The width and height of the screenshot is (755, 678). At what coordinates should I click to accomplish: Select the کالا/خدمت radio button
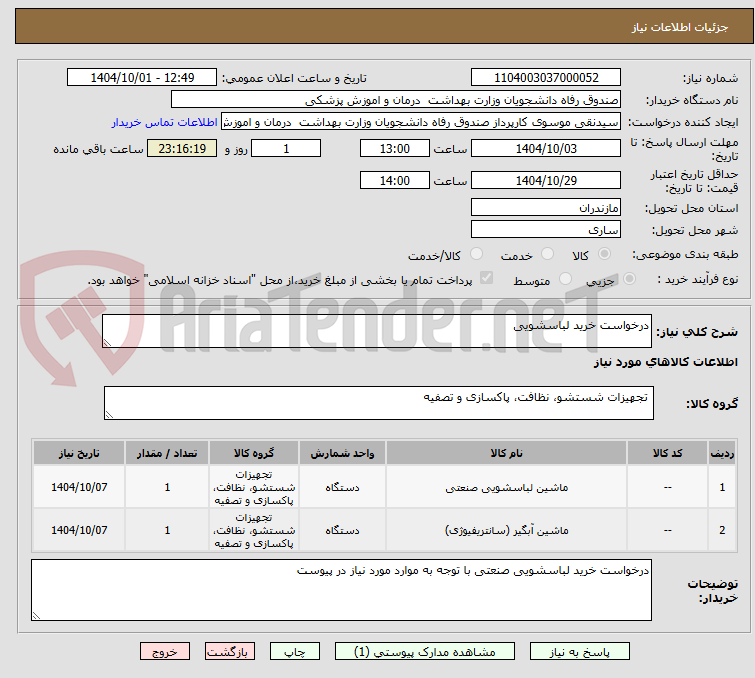point(476,253)
